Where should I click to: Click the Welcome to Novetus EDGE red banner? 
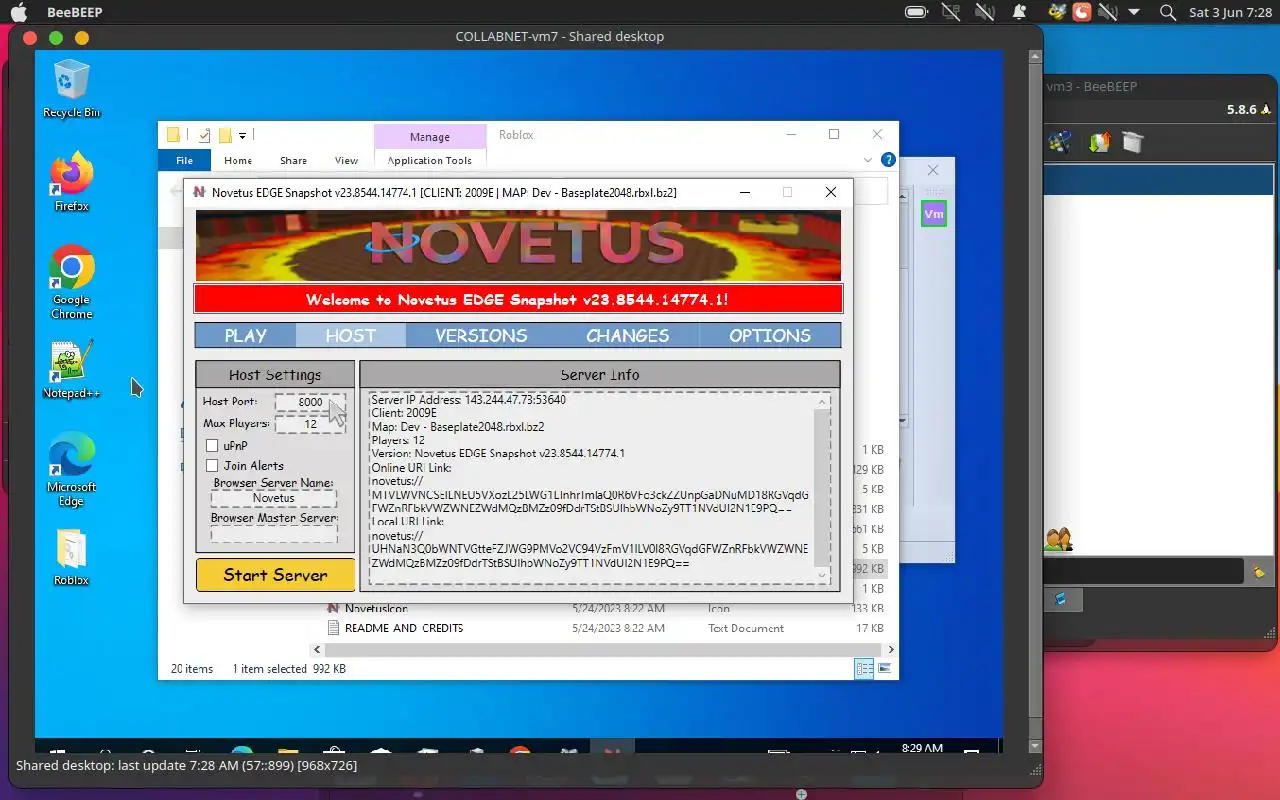tap(518, 299)
